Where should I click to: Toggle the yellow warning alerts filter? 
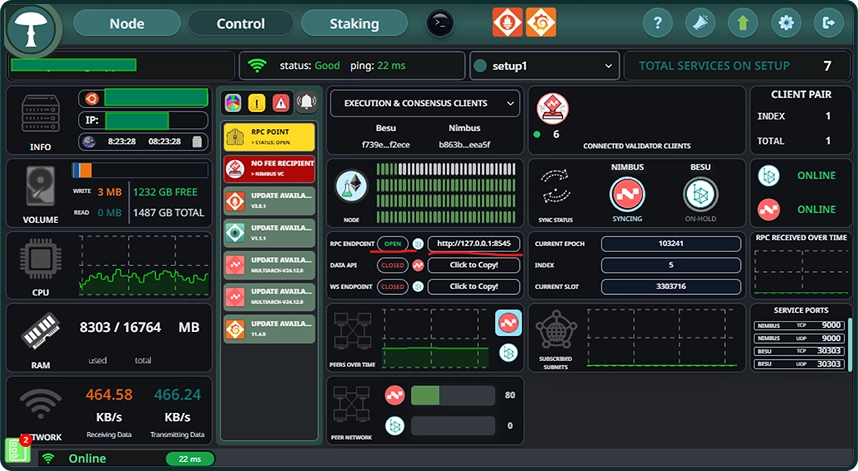click(x=257, y=102)
